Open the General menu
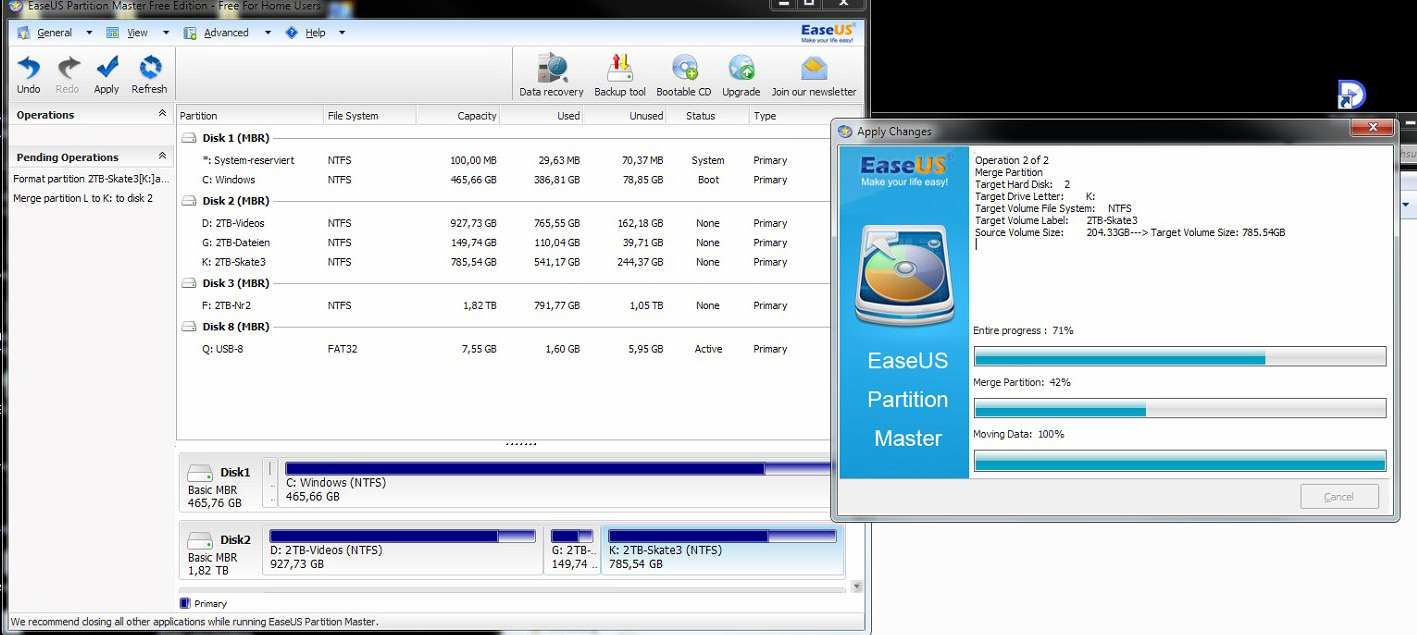 click(55, 33)
